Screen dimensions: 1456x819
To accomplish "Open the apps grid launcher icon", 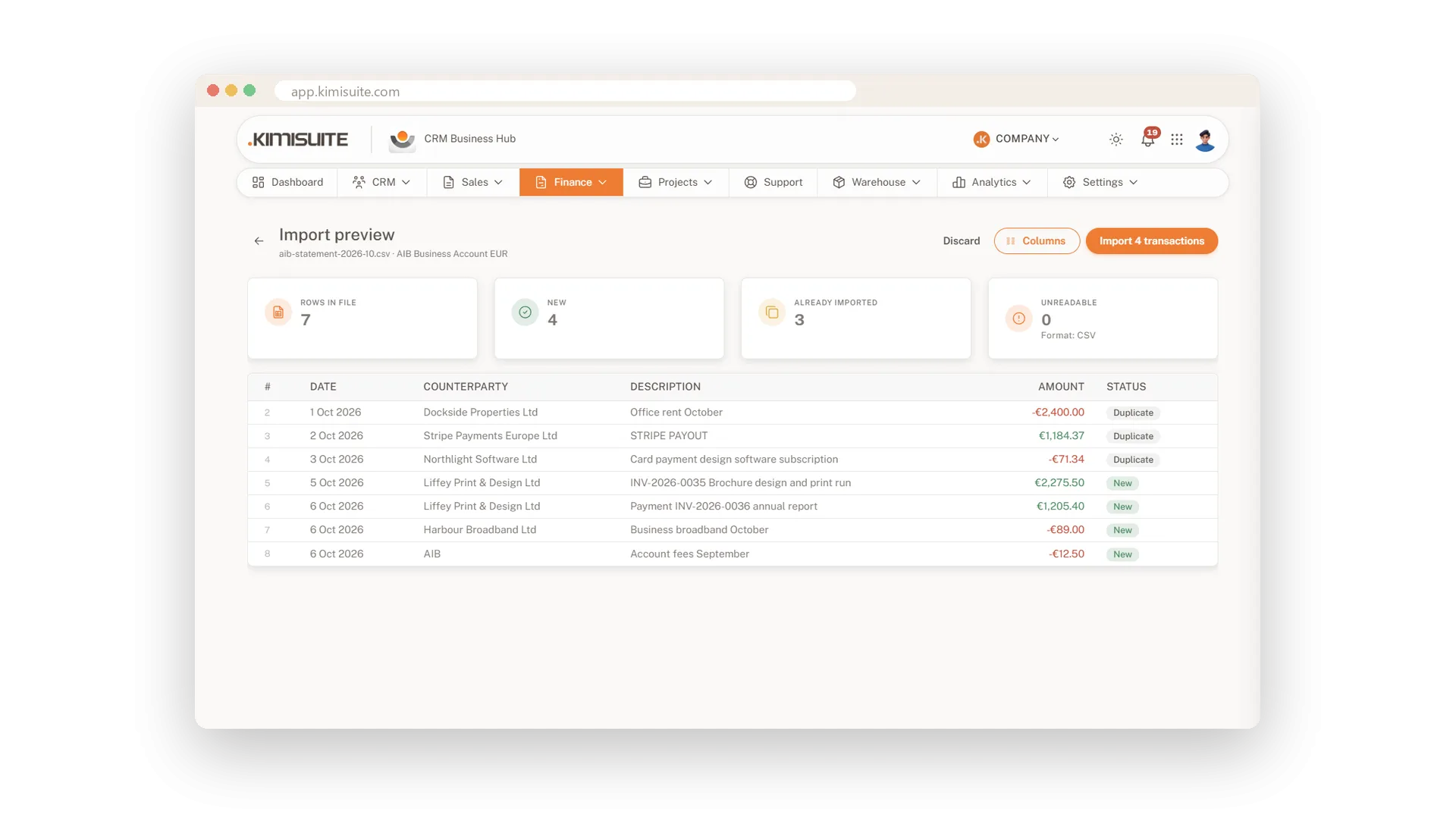I will click(1177, 140).
